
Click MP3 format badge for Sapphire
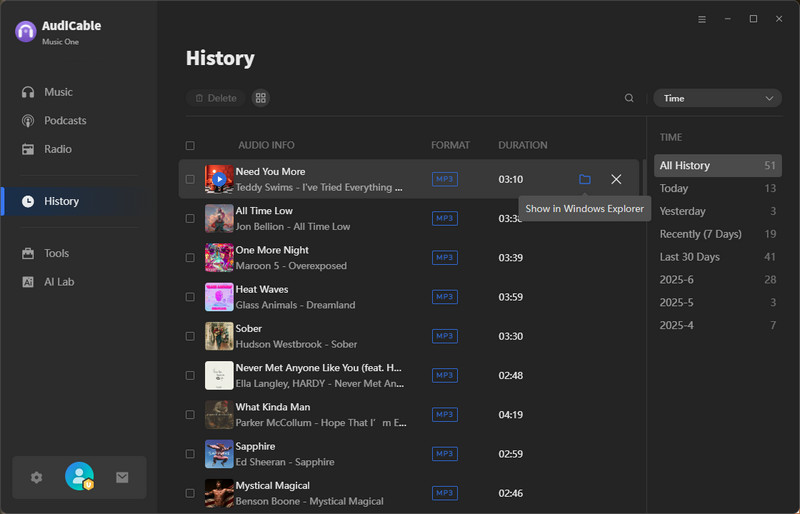[444, 454]
